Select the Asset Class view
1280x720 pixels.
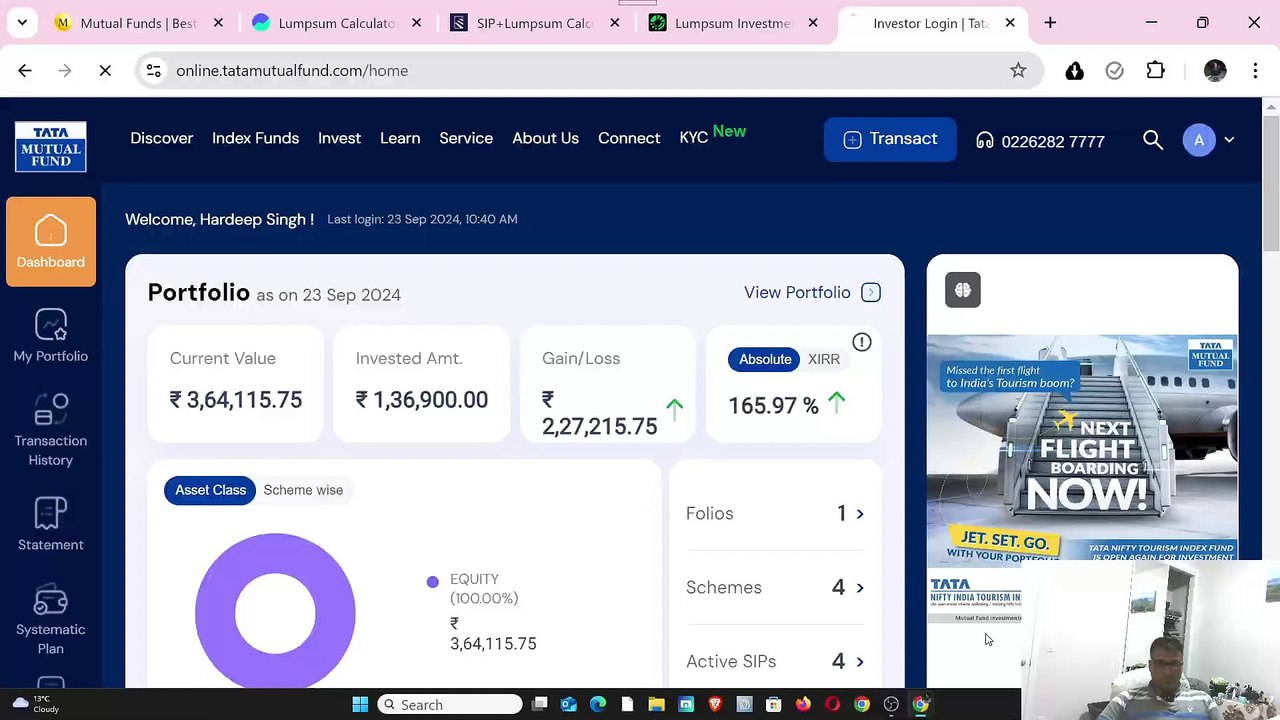[210, 490]
